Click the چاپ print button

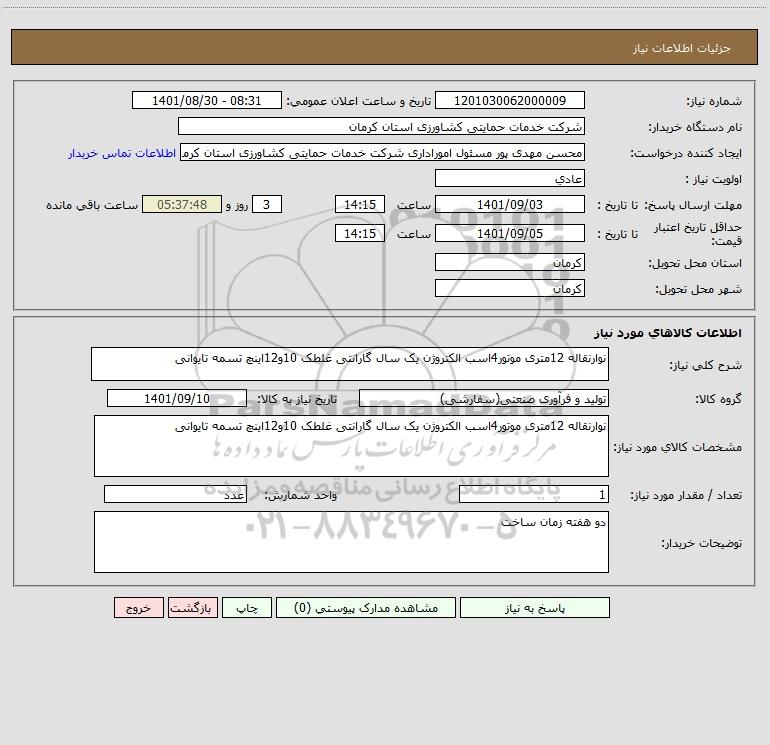coord(247,607)
